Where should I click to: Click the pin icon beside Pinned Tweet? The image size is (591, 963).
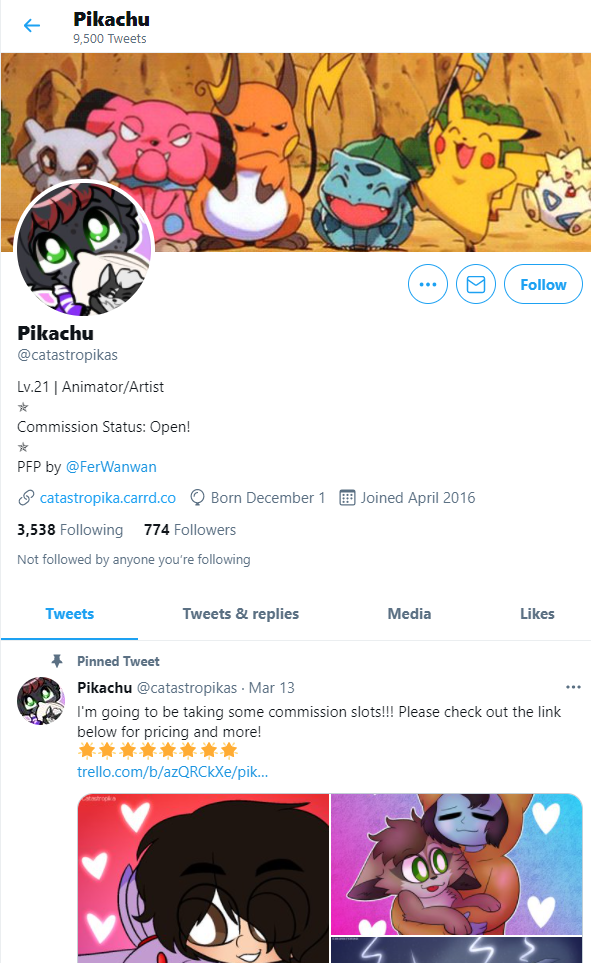[57, 661]
